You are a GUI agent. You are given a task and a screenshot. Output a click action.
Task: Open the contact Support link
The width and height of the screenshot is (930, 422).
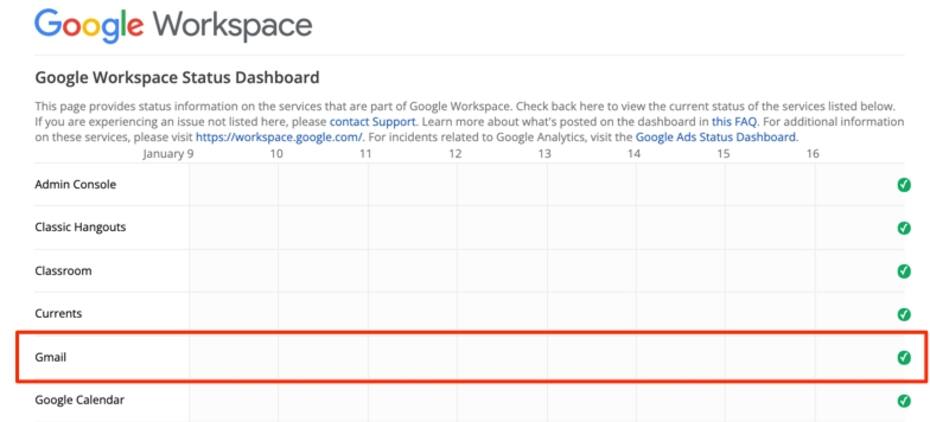(x=372, y=122)
